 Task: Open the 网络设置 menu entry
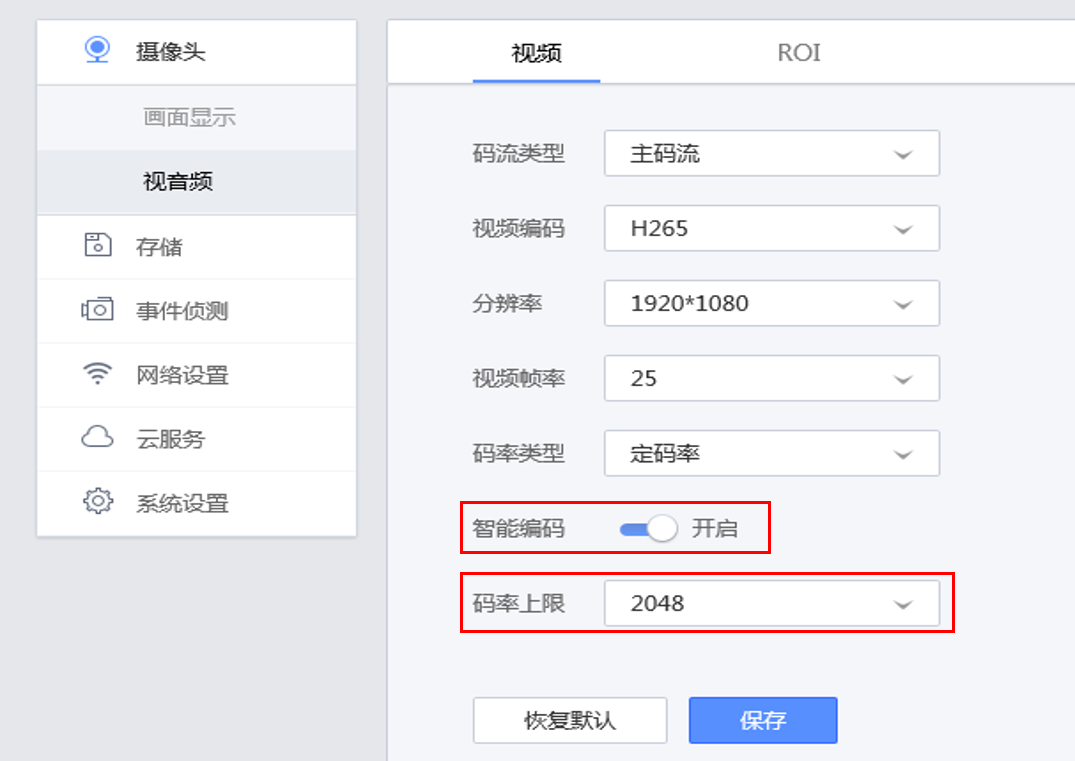click(x=183, y=375)
